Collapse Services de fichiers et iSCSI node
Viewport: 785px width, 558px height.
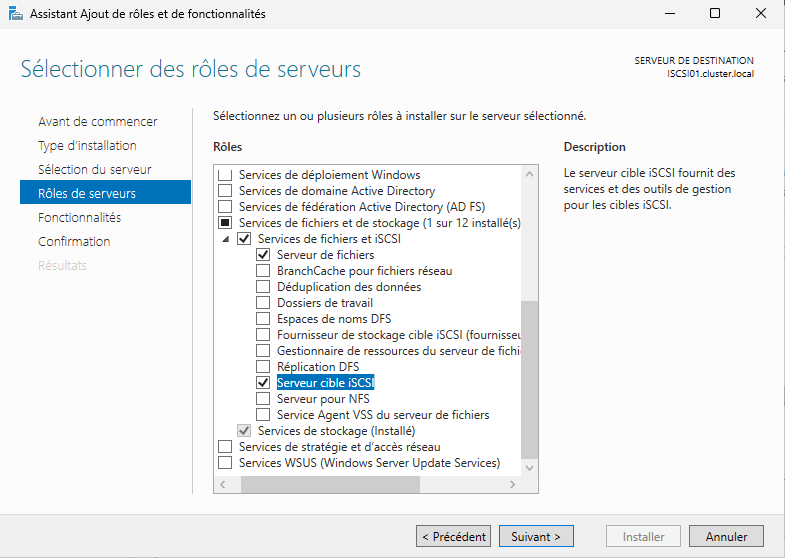(225, 239)
